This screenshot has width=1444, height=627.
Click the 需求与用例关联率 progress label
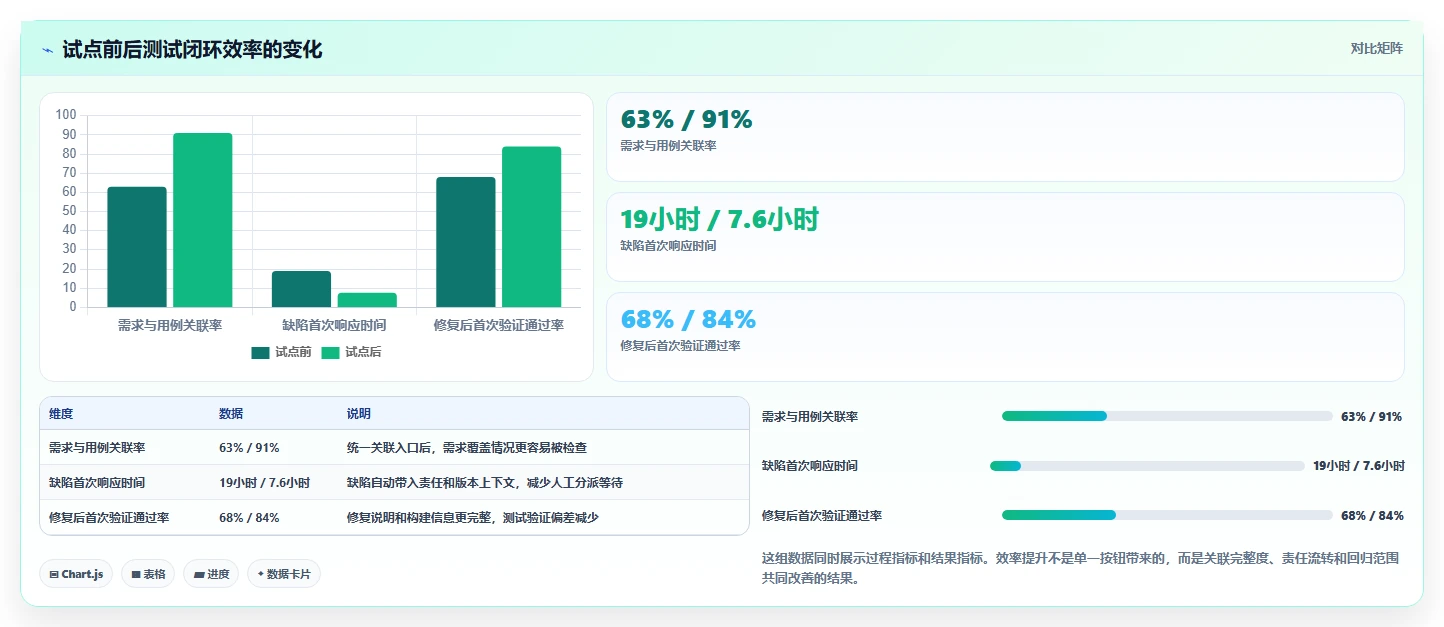tap(810, 416)
